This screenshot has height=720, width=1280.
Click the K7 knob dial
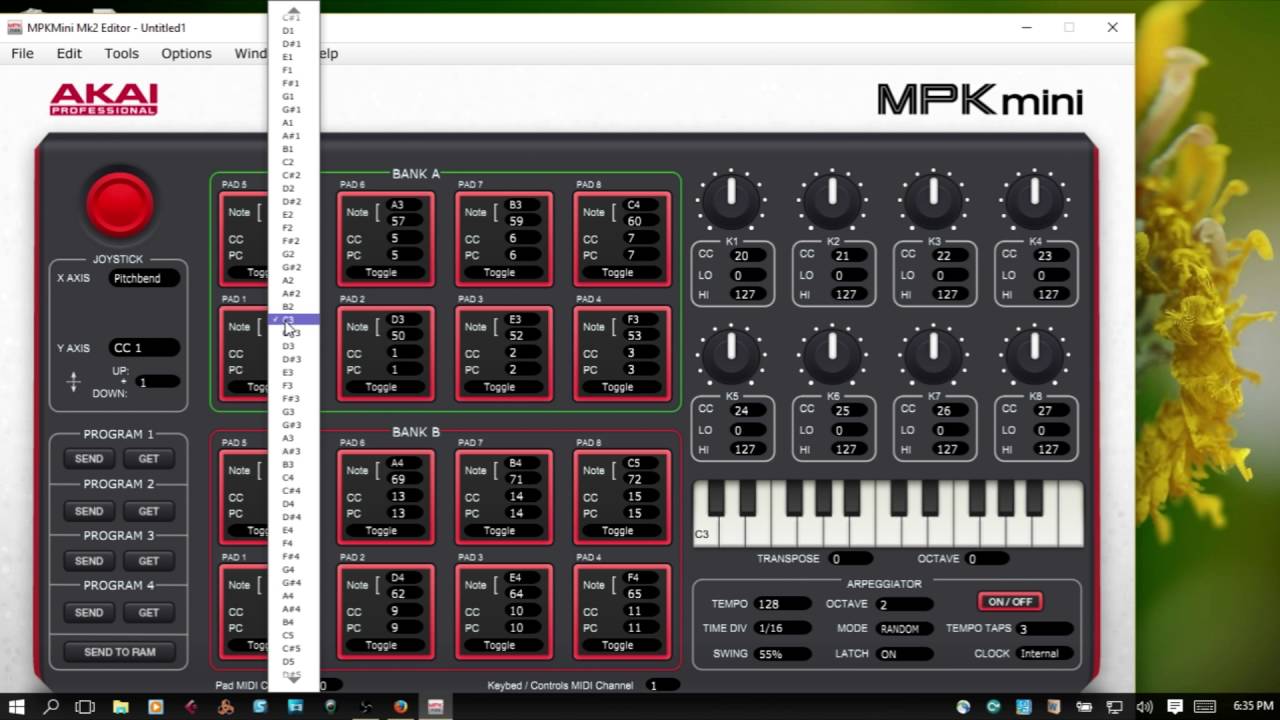pos(933,355)
